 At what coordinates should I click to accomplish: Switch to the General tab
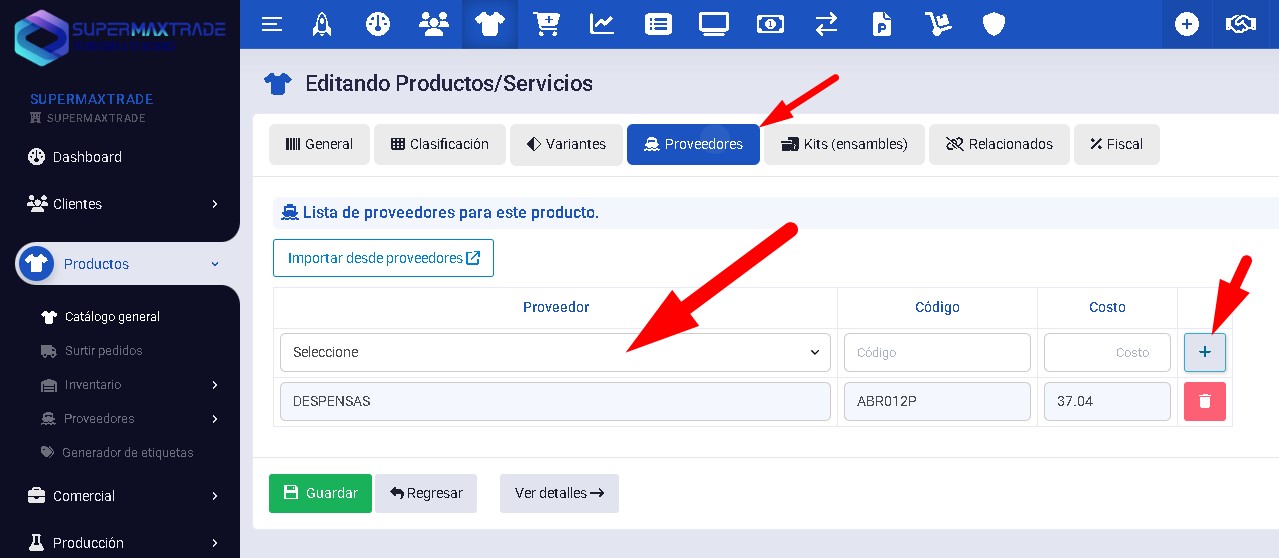tap(319, 144)
